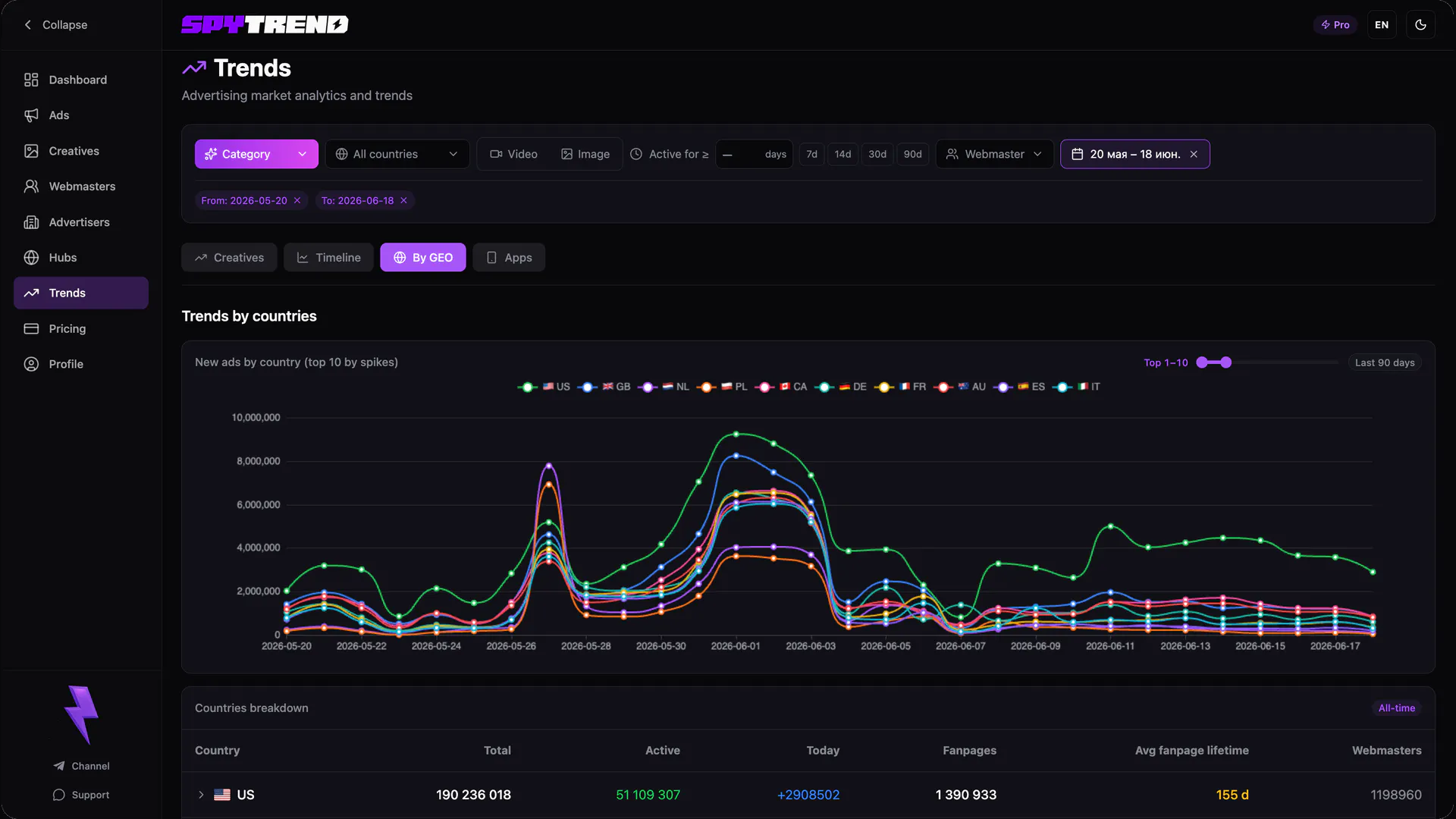This screenshot has height=819, width=1456.
Task: Select the 14d active duration preset
Action: pos(843,154)
